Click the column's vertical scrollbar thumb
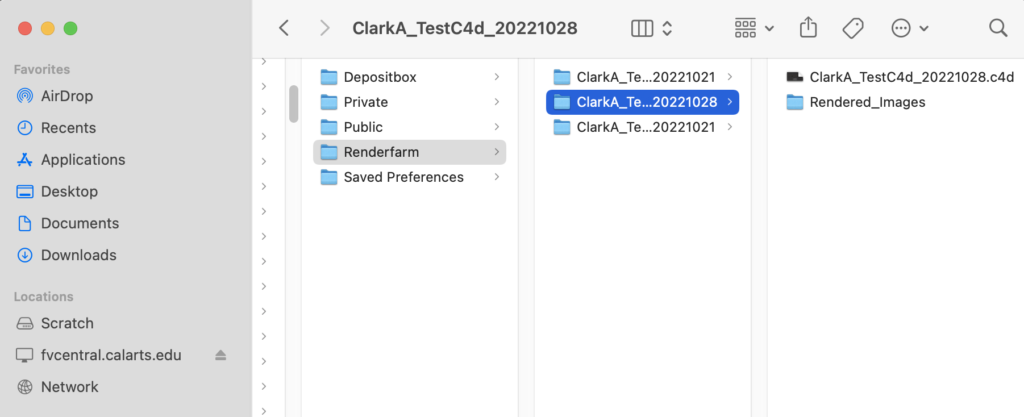 (x=294, y=104)
